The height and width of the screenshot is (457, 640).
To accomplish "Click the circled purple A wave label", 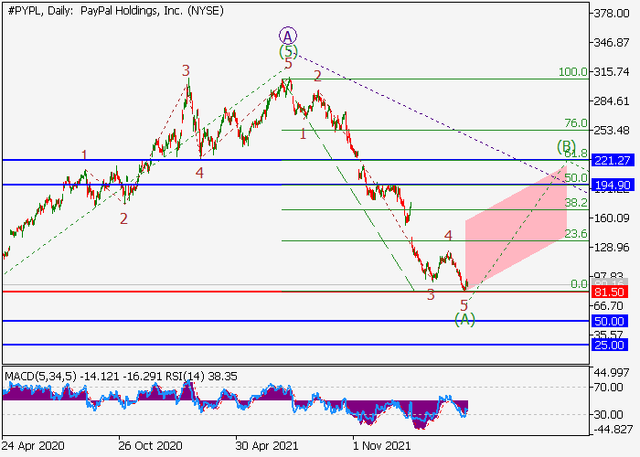I will click(x=288, y=33).
